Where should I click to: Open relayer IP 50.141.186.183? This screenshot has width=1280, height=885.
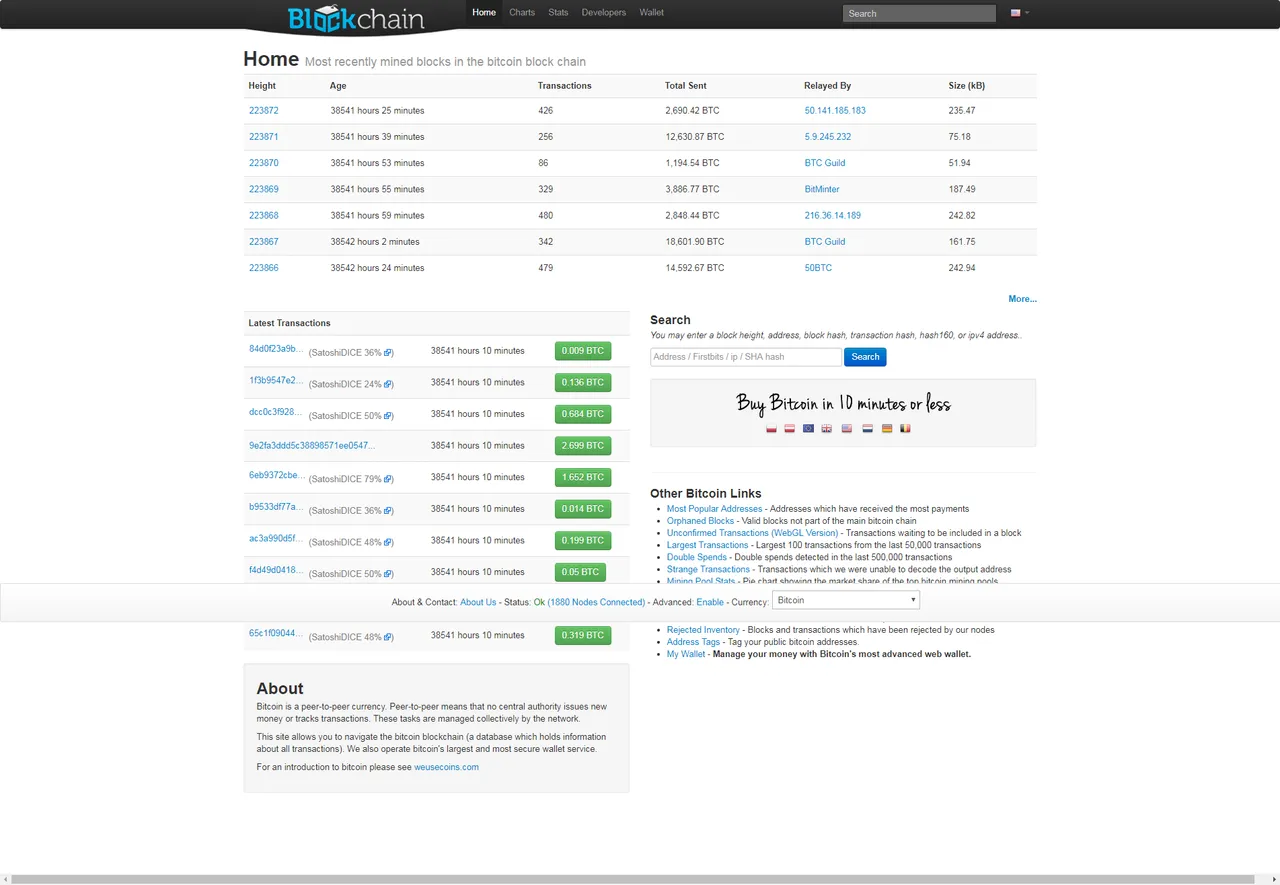835,111
